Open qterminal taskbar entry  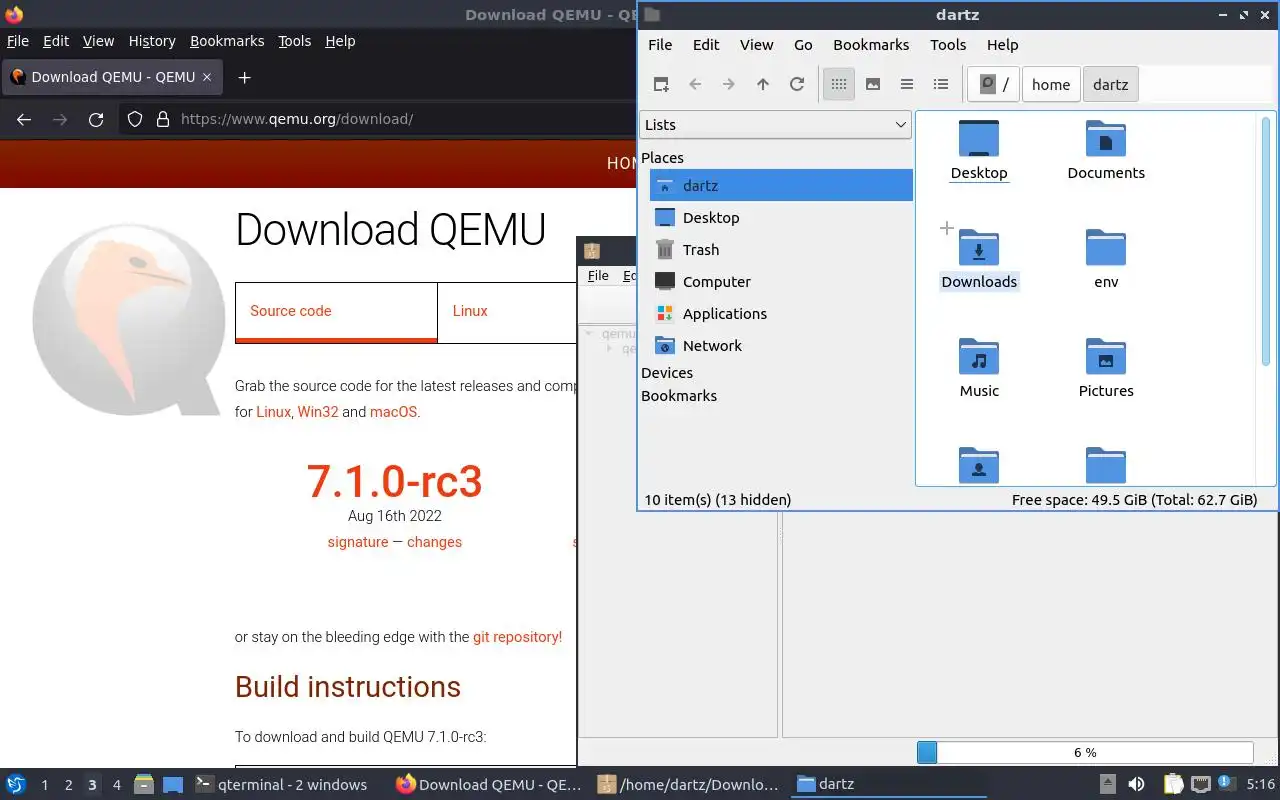pyautogui.click(x=282, y=784)
